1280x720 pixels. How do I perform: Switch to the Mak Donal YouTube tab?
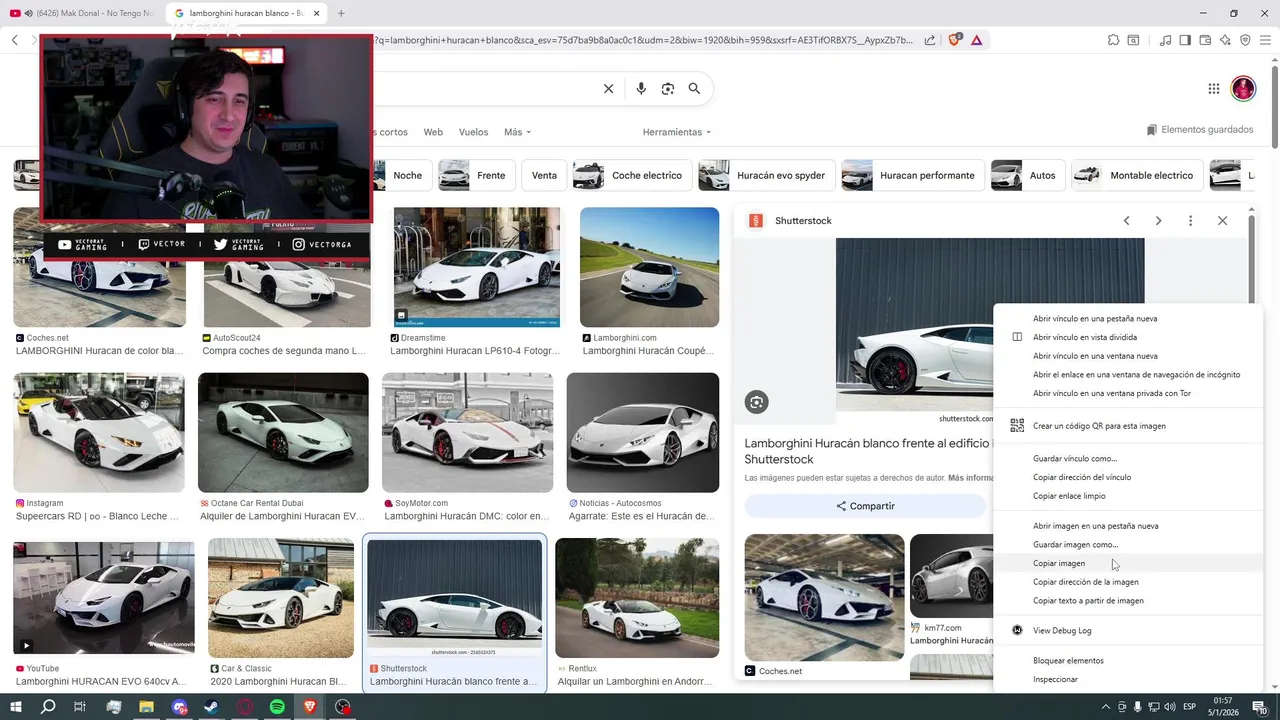point(81,13)
